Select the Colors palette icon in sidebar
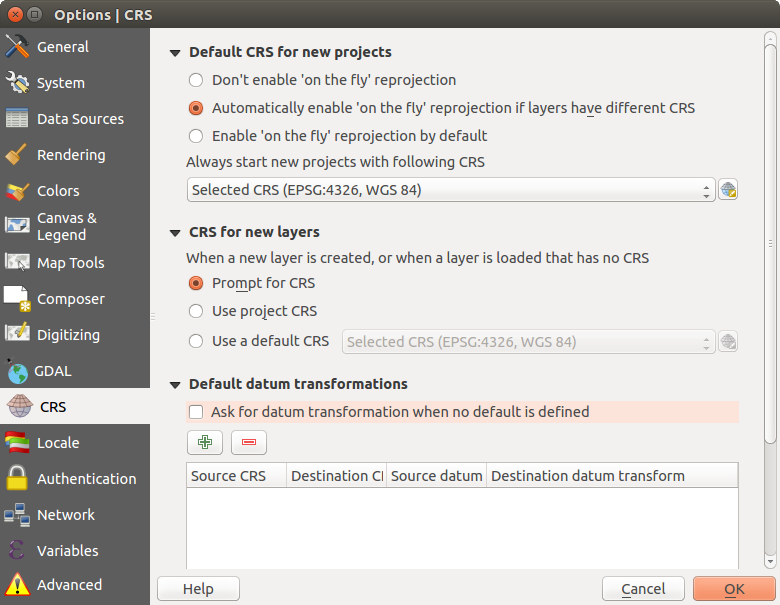Viewport: 780px width, 605px height. 17,191
